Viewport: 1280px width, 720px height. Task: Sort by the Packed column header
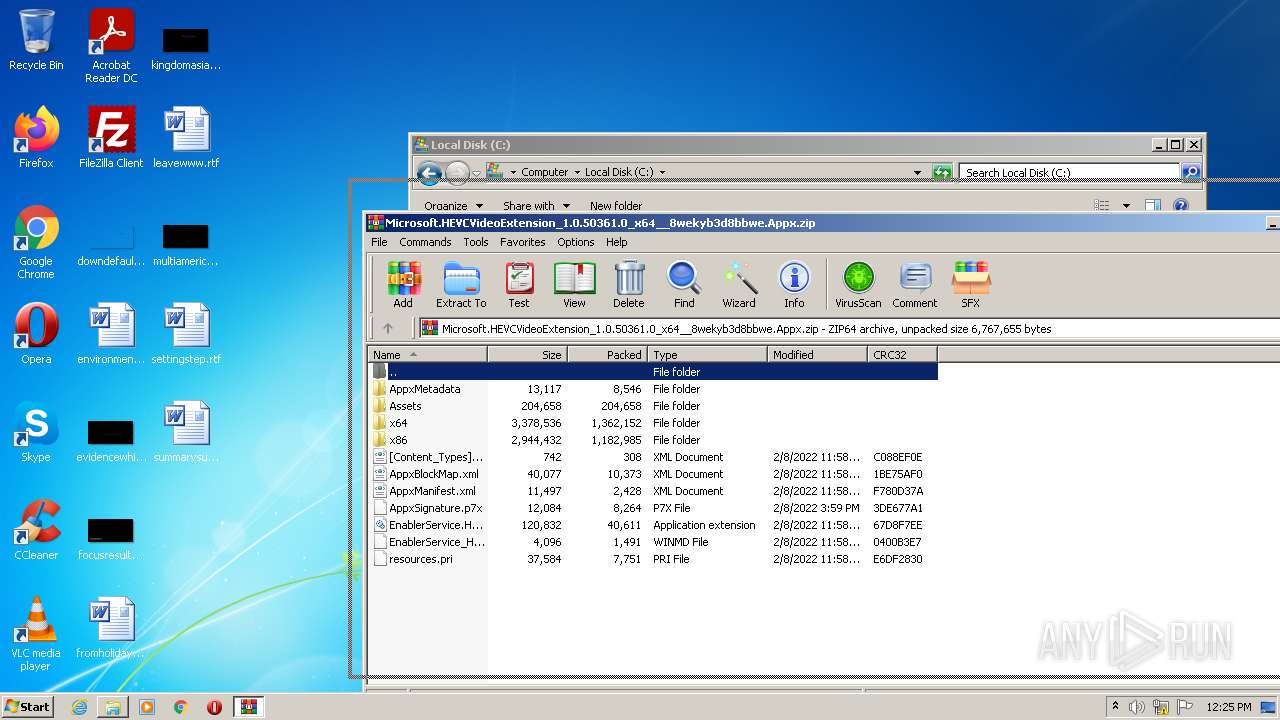[607, 355]
